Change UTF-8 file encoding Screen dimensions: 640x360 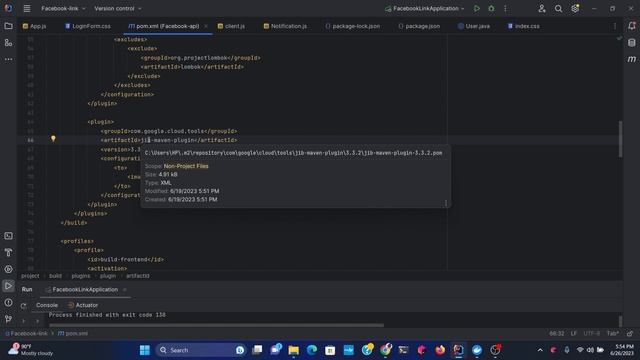[x=591, y=333]
